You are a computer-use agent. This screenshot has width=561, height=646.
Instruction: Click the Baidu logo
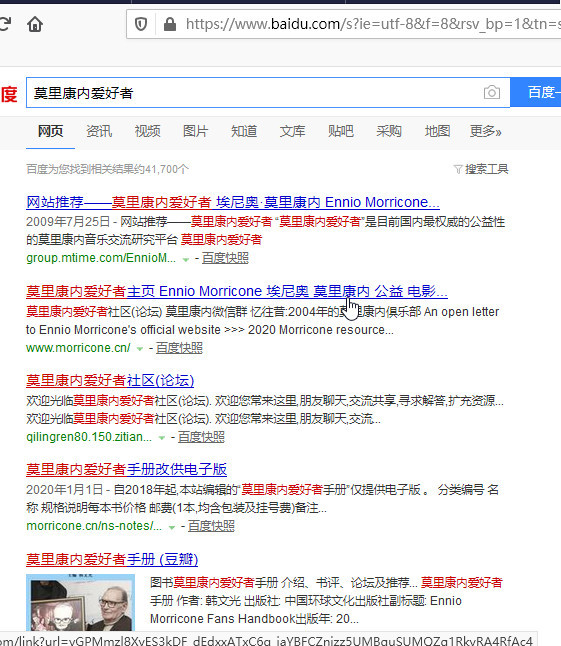[9, 94]
